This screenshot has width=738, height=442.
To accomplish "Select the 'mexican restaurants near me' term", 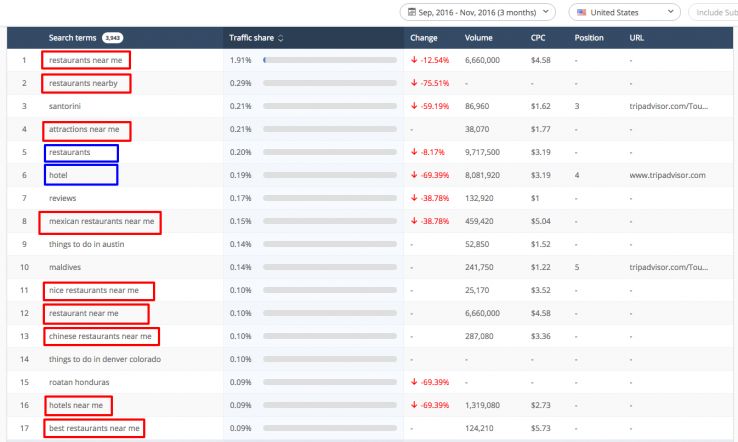I will pos(100,221).
